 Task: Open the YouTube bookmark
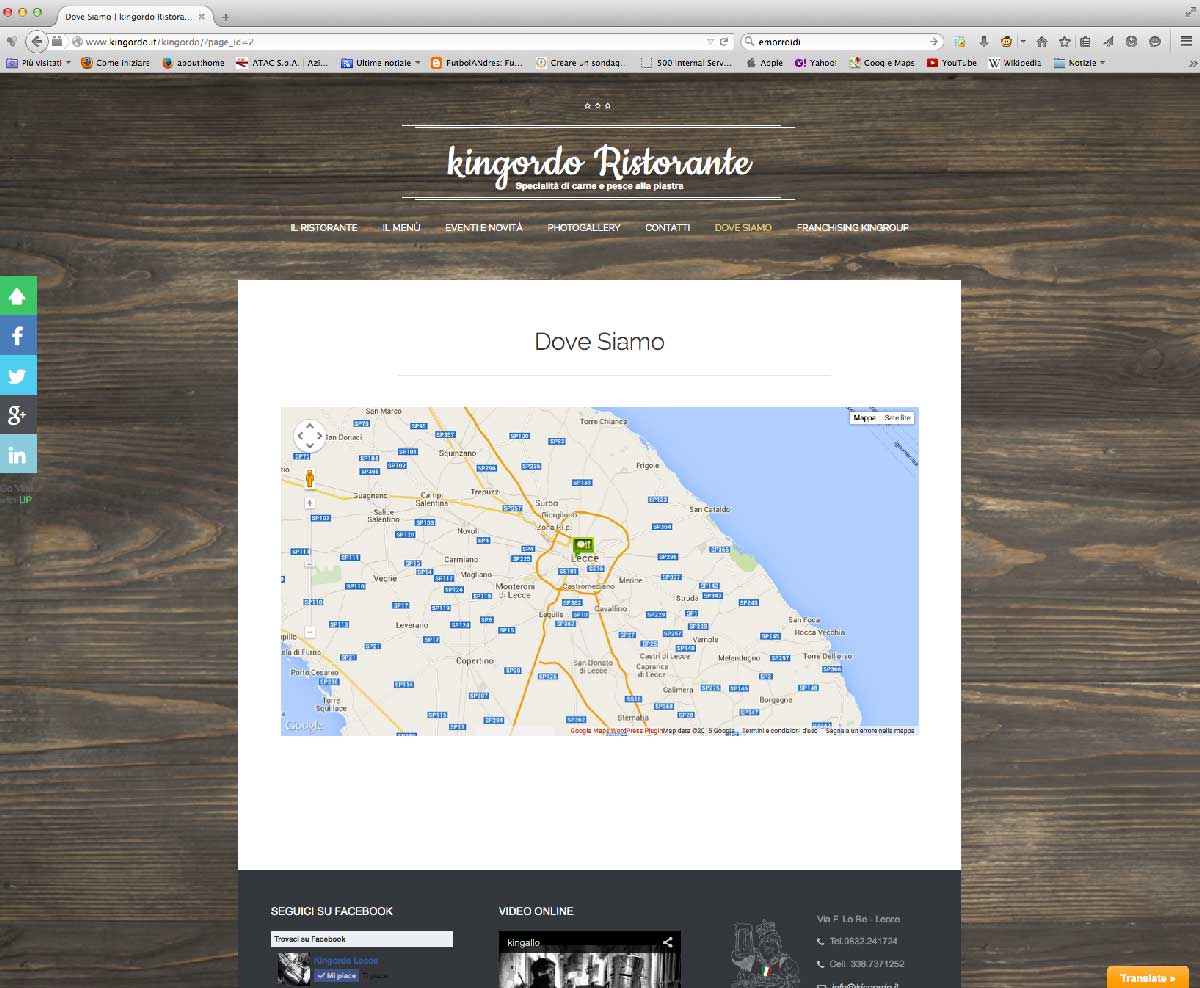click(x=953, y=62)
